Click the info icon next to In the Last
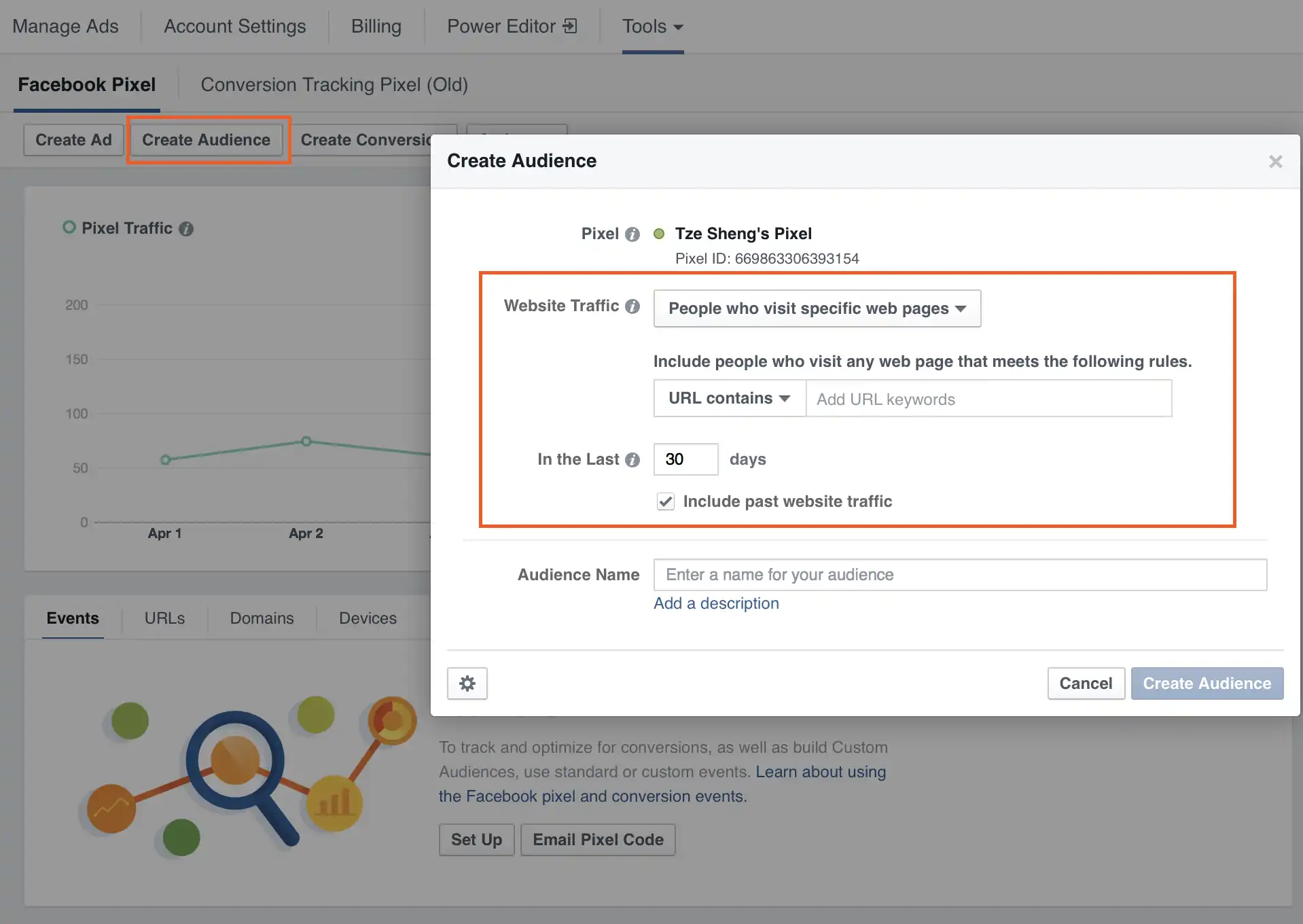The width and height of the screenshot is (1303, 924). pyautogui.click(x=632, y=459)
